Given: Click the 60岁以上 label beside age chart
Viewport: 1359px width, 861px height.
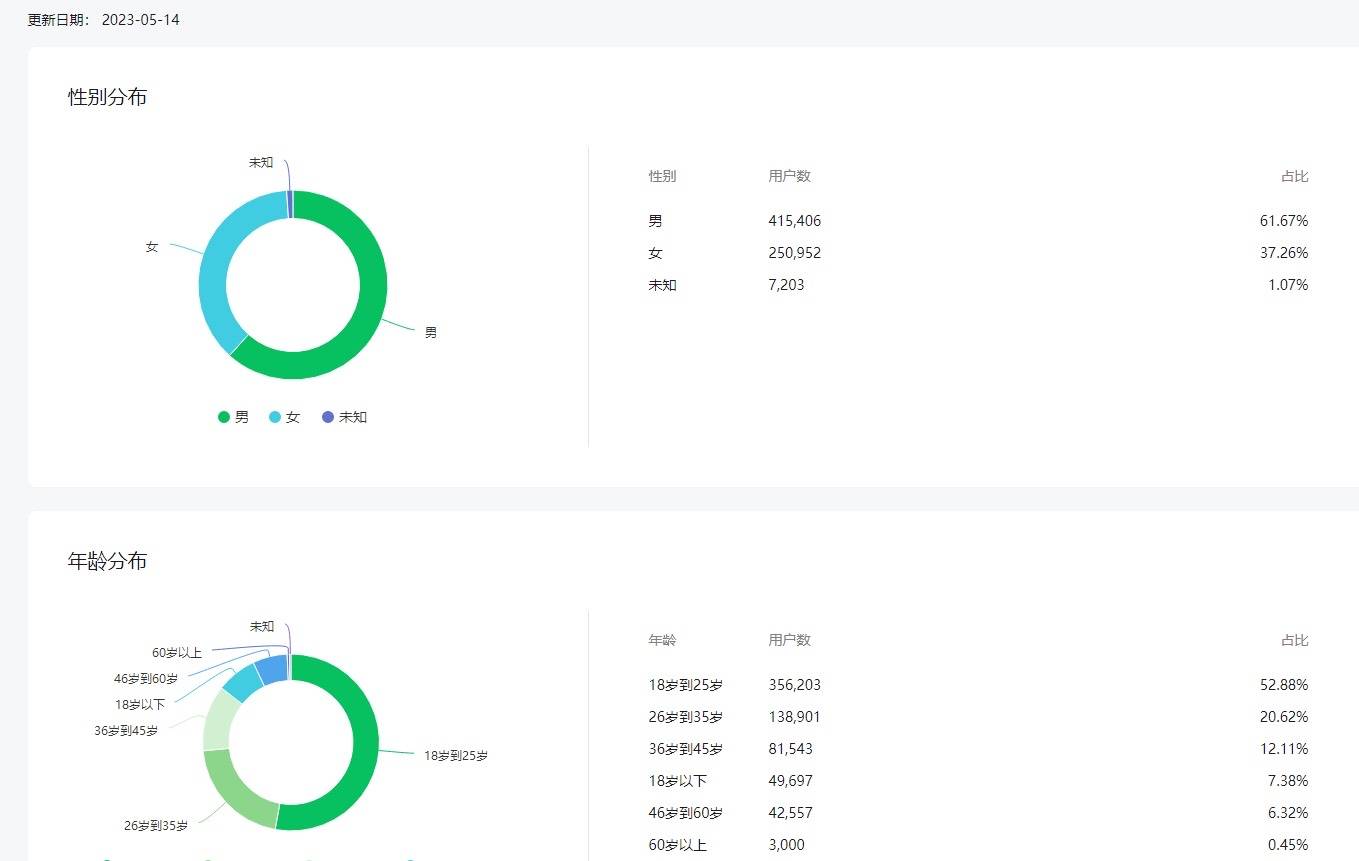Looking at the screenshot, I should tap(176, 653).
